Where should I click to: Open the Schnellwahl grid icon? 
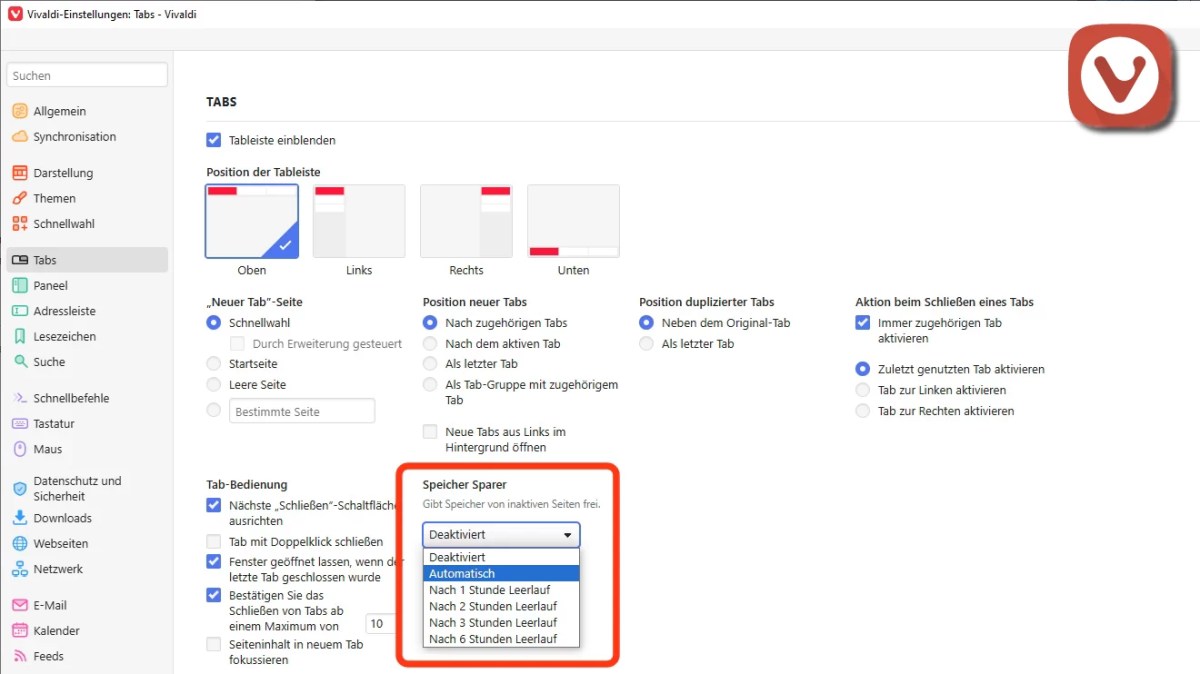click(20, 224)
